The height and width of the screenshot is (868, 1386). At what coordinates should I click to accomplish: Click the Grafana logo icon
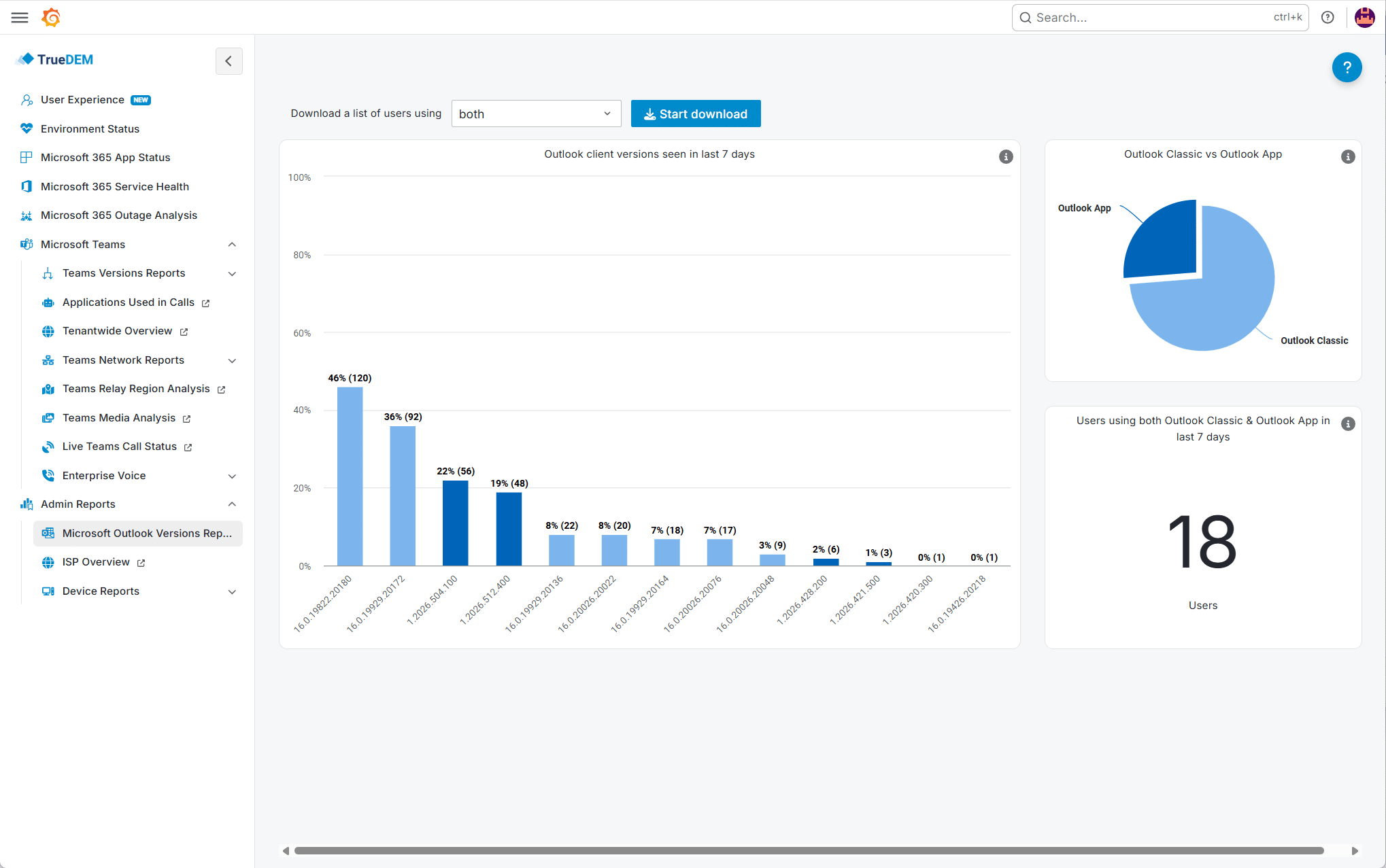pos(51,18)
